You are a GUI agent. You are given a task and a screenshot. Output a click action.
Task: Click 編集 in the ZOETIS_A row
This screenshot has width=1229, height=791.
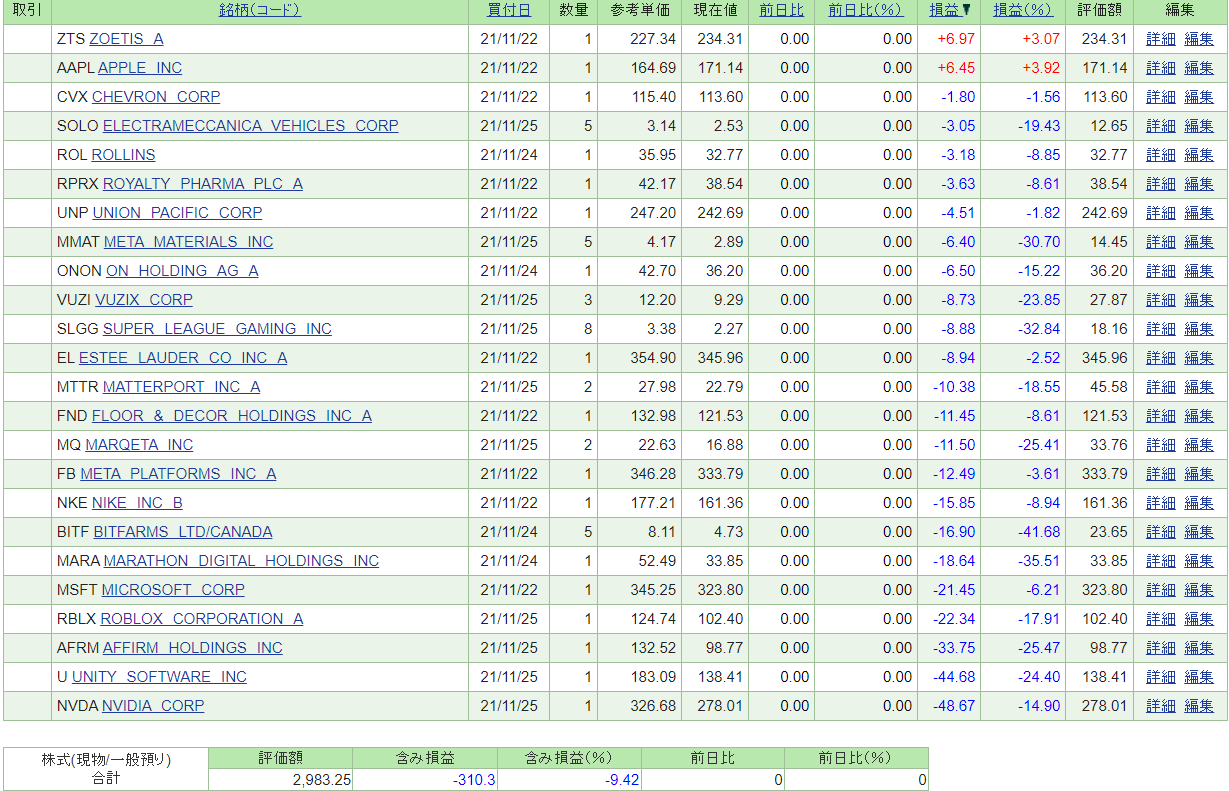tap(1199, 39)
